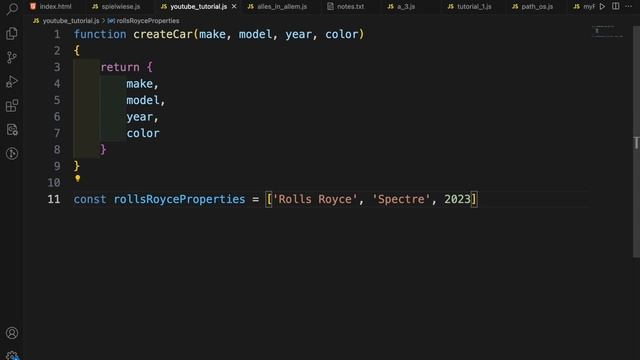Open the Search view in the activity bar

click(x=12, y=9)
